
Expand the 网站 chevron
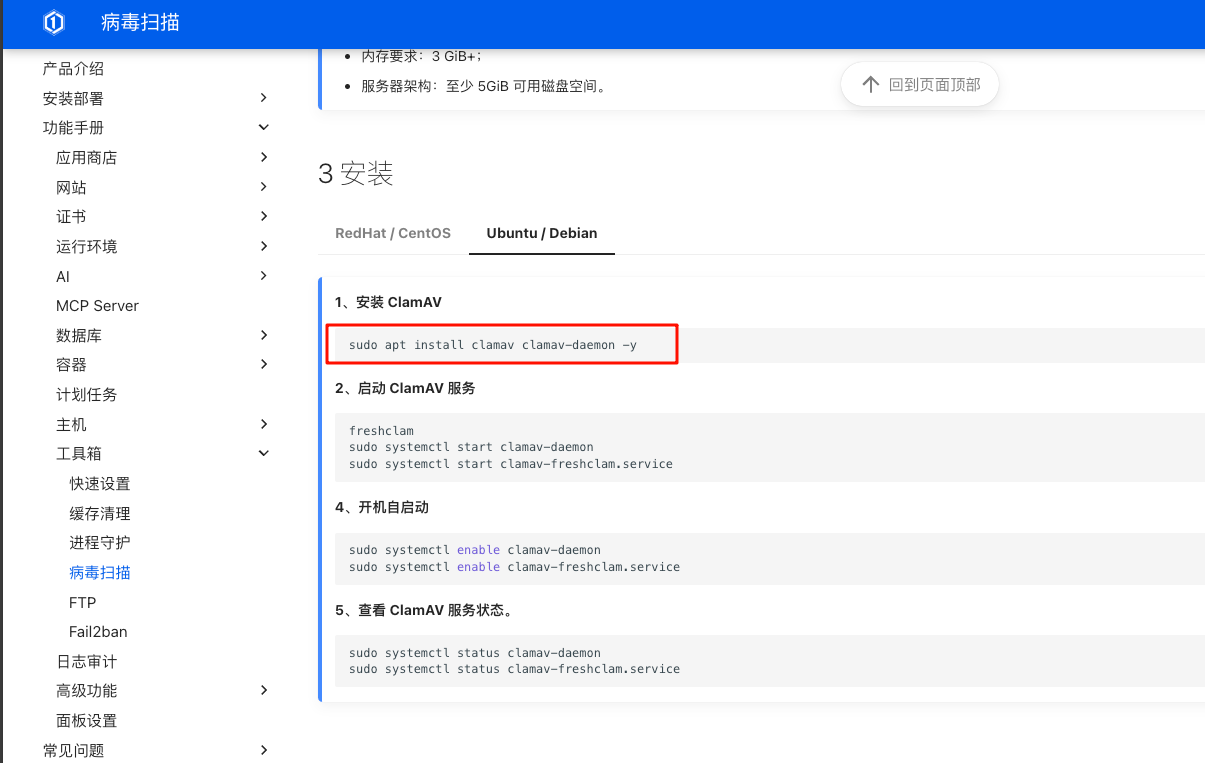263,186
